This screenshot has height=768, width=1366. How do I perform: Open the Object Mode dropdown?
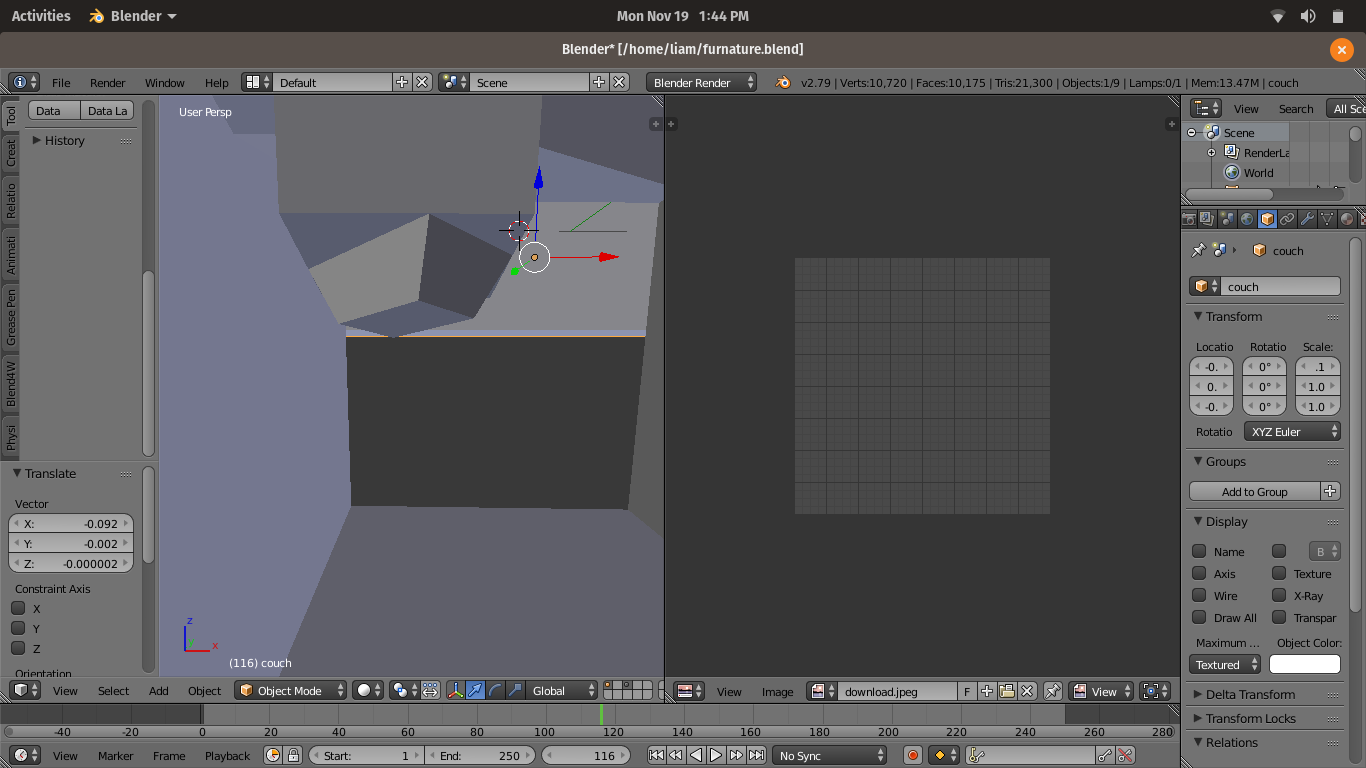coord(291,690)
